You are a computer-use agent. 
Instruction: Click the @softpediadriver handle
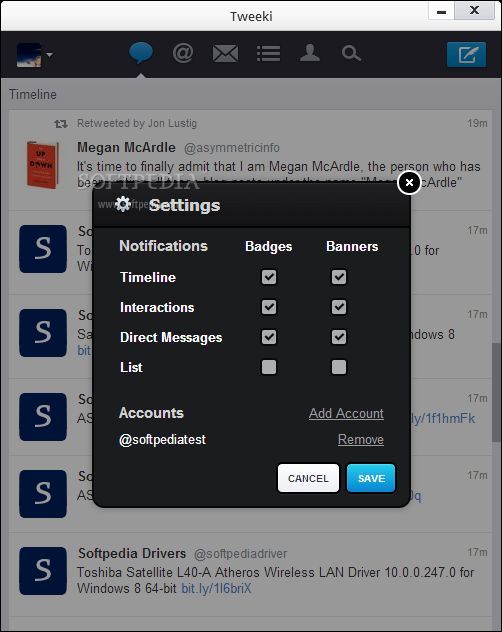coord(240,554)
